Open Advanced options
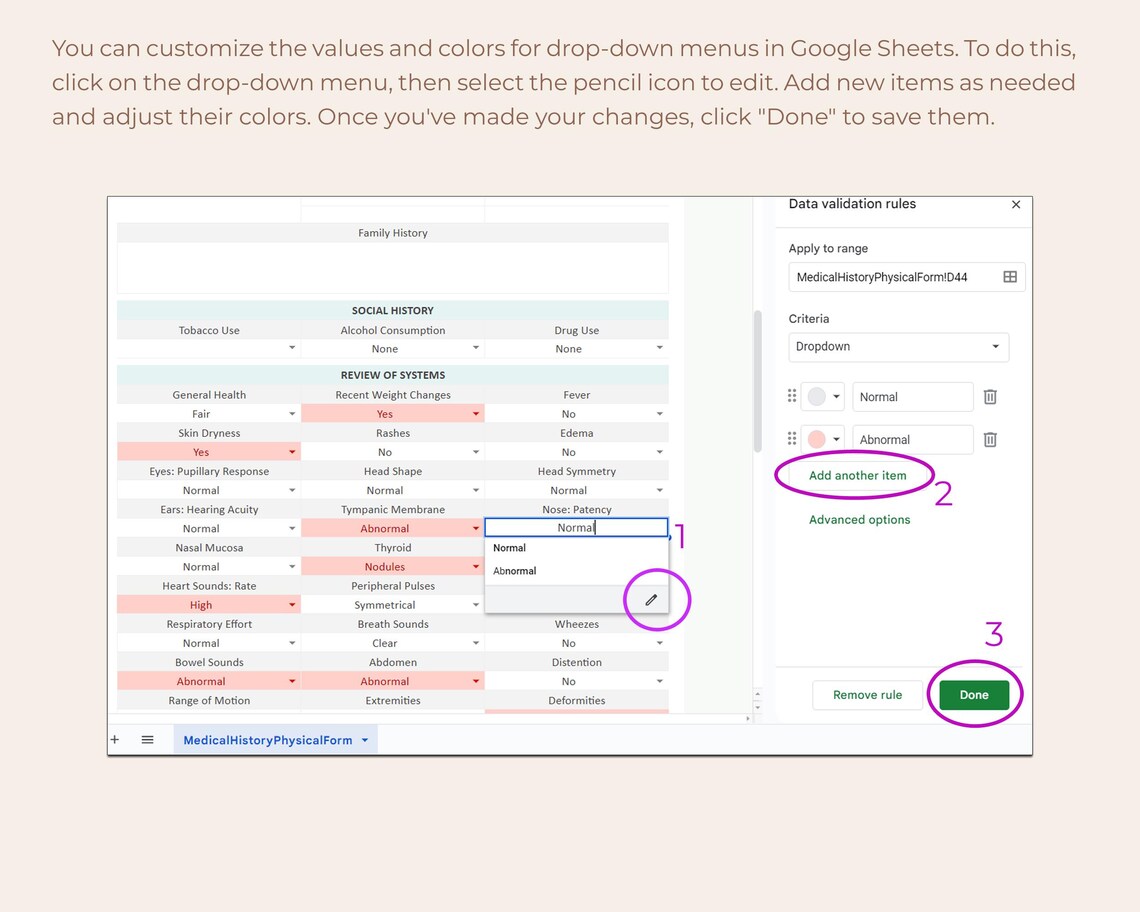The image size is (1140, 912). tap(859, 520)
